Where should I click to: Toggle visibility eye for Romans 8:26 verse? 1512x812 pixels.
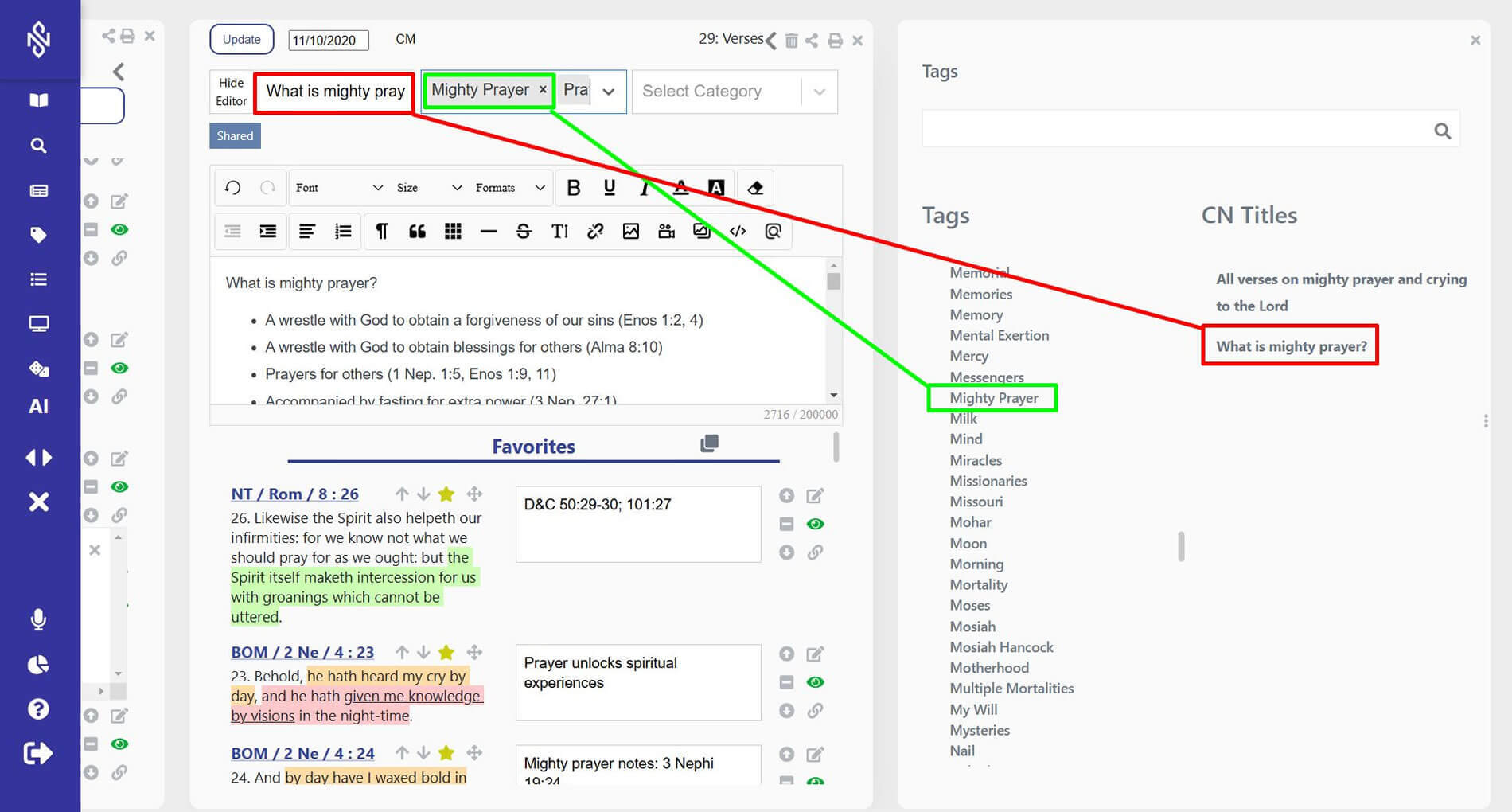pyautogui.click(x=815, y=524)
